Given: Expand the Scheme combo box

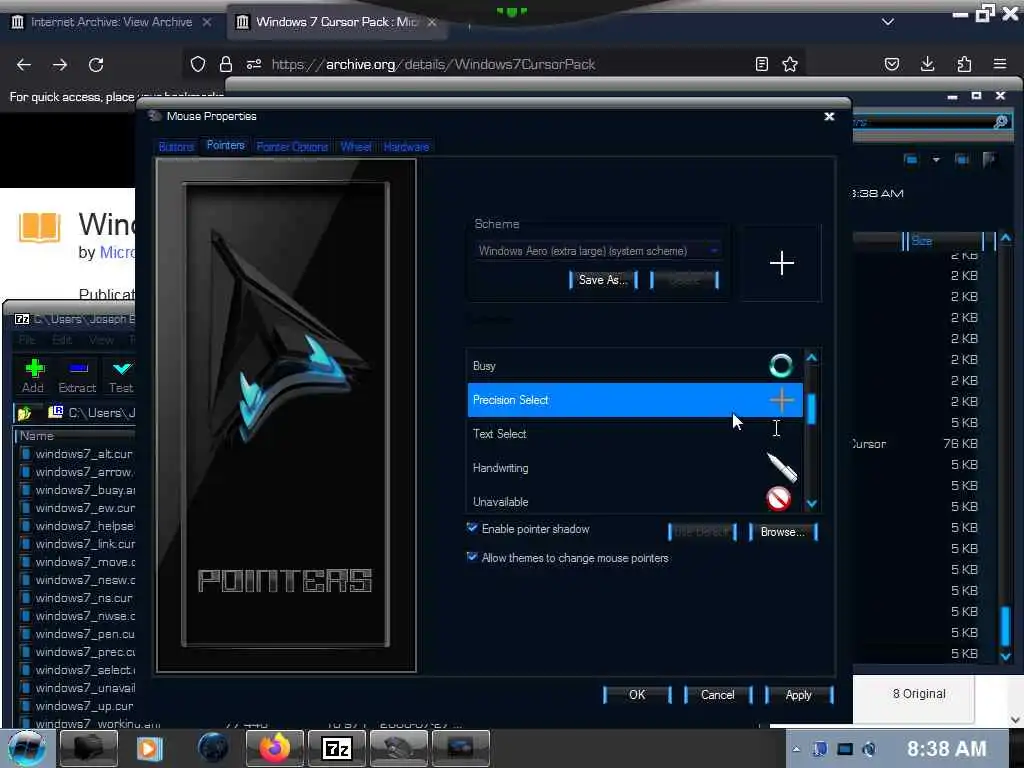Looking at the screenshot, I should tap(598, 251).
